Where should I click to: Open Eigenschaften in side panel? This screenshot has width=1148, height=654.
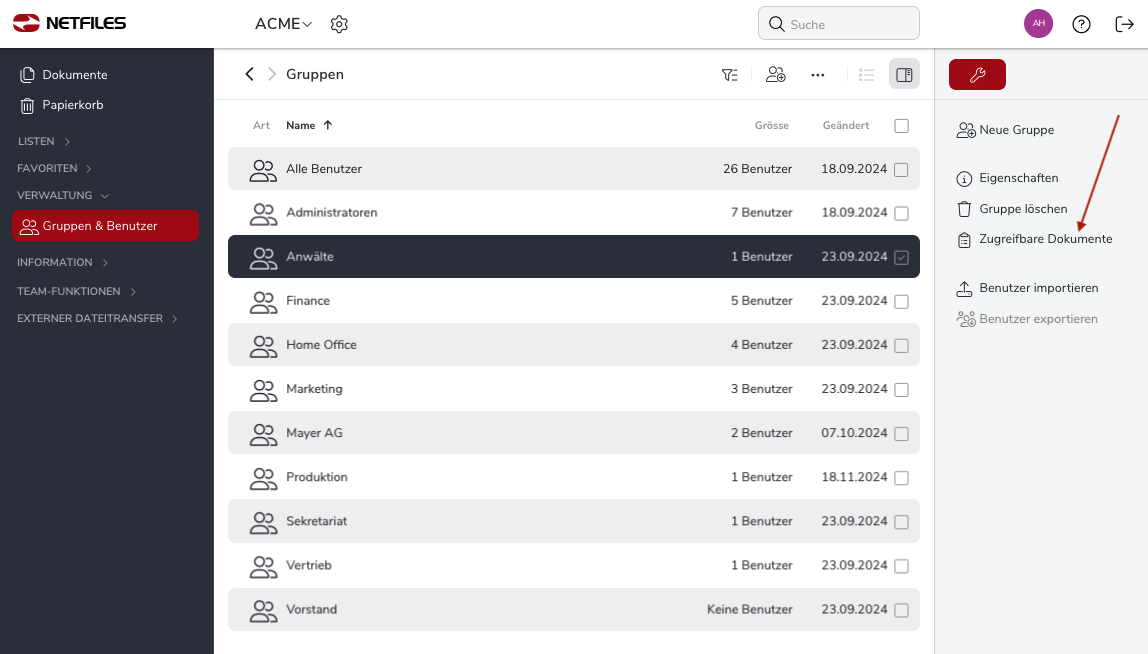pos(1007,178)
